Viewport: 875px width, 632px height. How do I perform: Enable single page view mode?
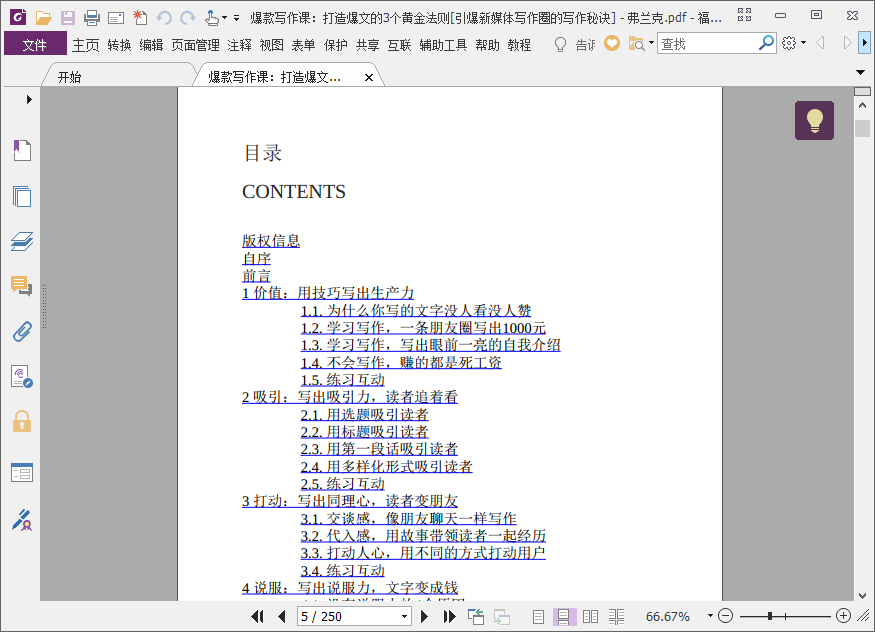click(538, 616)
